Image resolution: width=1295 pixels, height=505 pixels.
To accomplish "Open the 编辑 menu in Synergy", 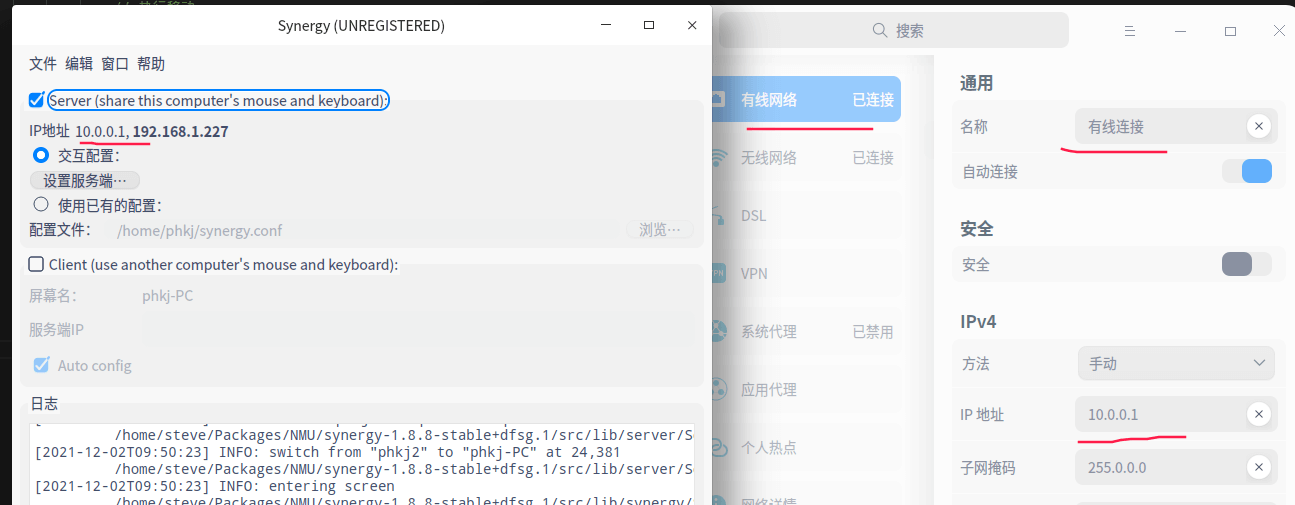I will pyautogui.click(x=79, y=64).
